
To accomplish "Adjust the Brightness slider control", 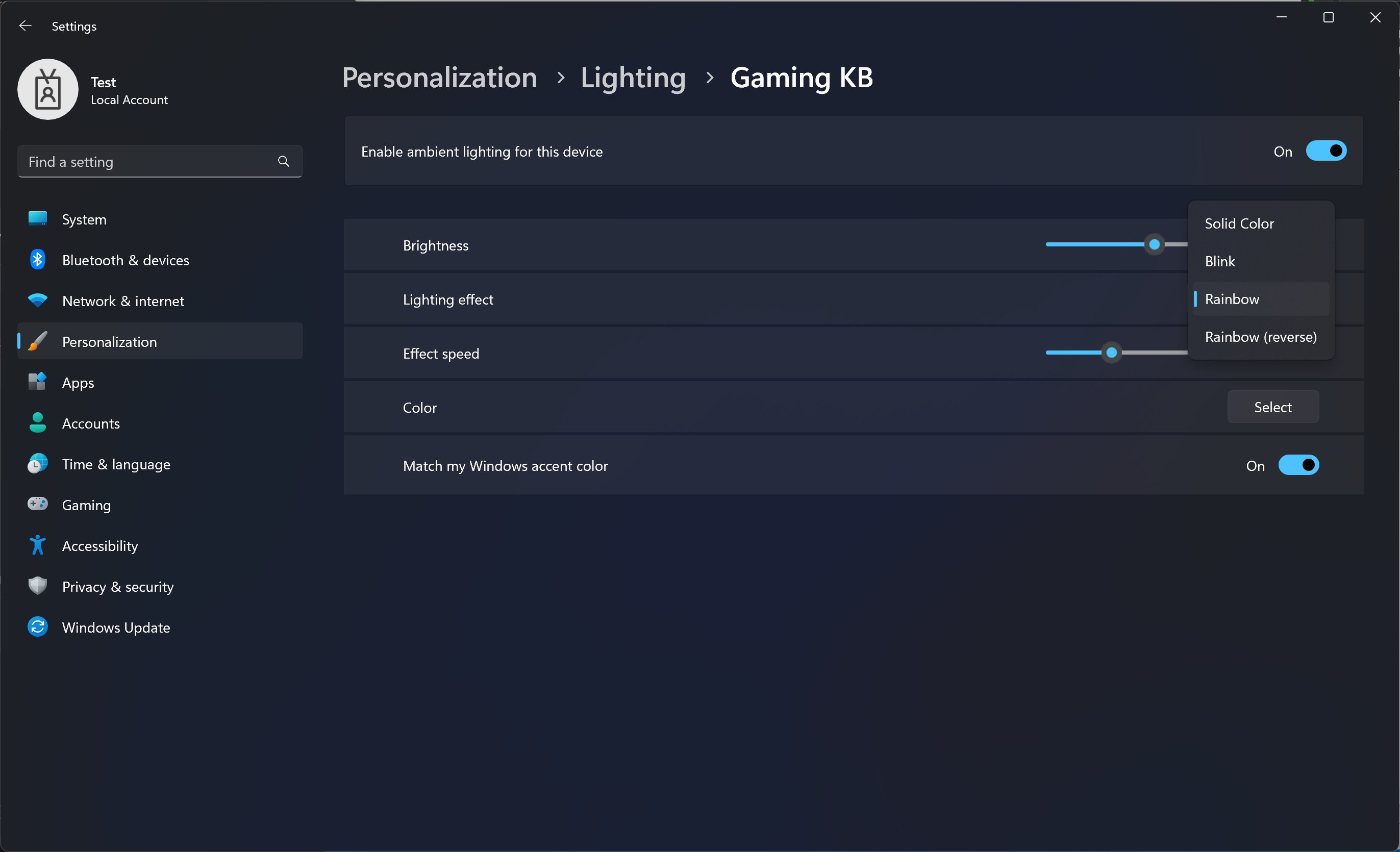I will click(1155, 244).
